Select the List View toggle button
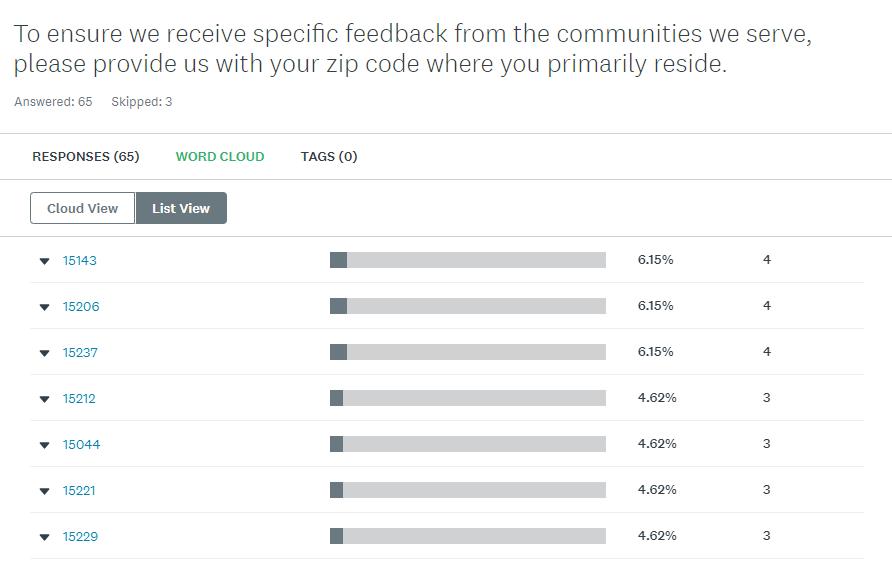This screenshot has height=567, width=892. tap(181, 208)
